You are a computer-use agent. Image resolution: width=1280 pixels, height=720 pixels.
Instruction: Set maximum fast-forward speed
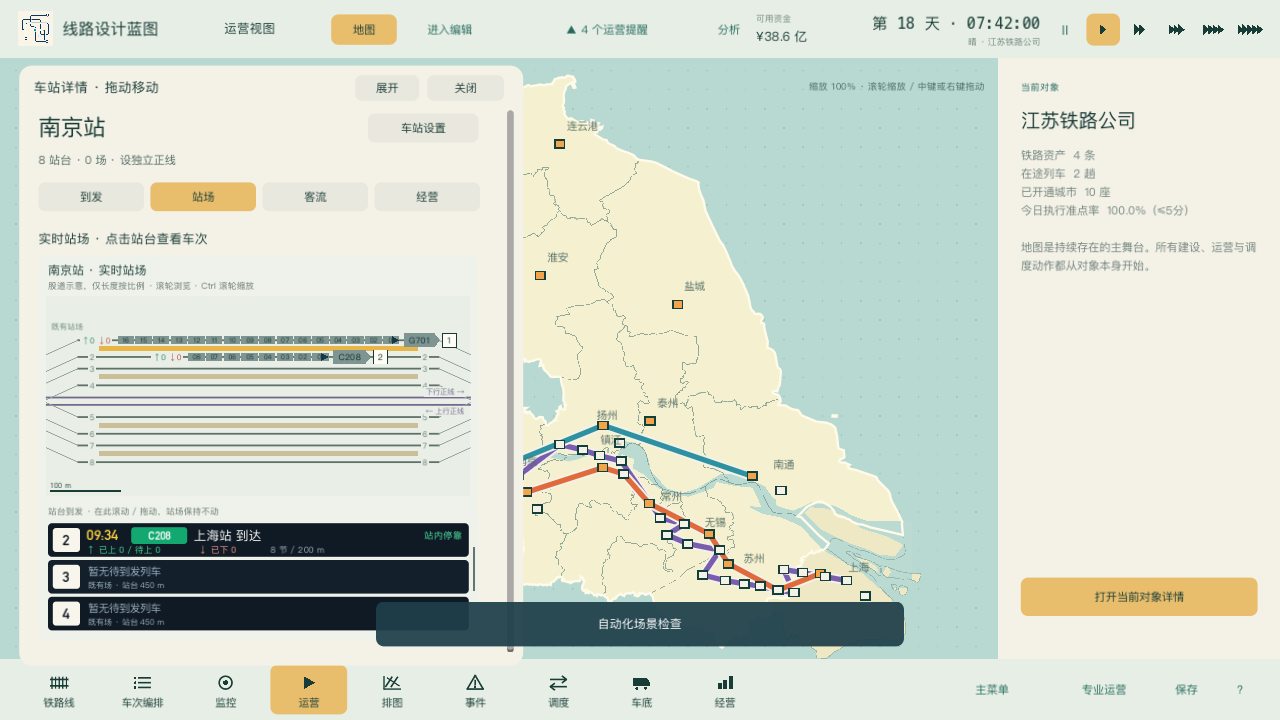click(1250, 30)
